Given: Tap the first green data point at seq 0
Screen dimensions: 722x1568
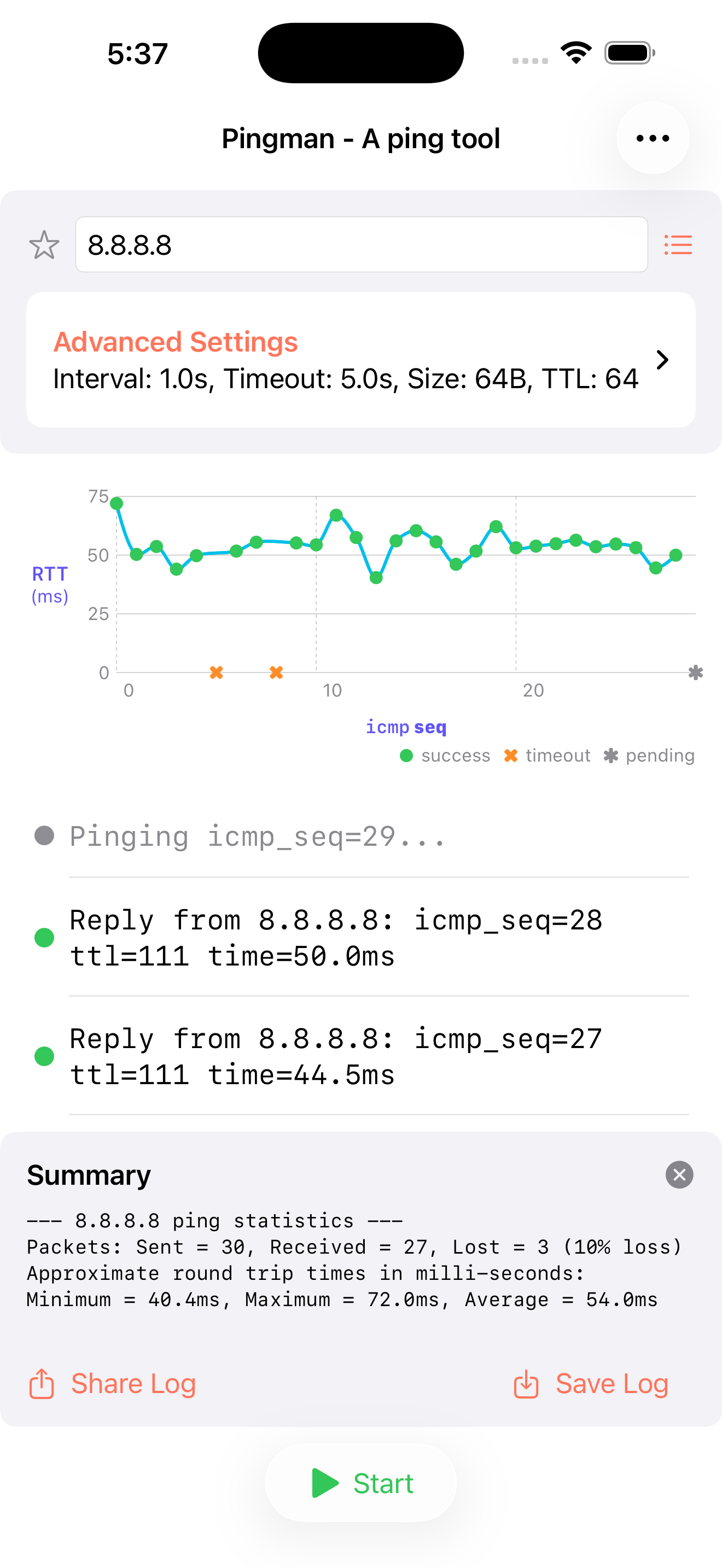Looking at the screenshot, I should pos(117,504).
